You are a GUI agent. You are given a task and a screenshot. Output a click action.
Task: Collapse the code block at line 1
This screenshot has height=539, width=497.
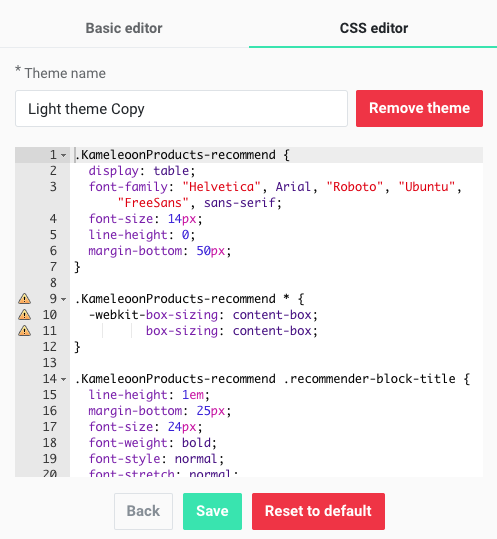[64, 155]
